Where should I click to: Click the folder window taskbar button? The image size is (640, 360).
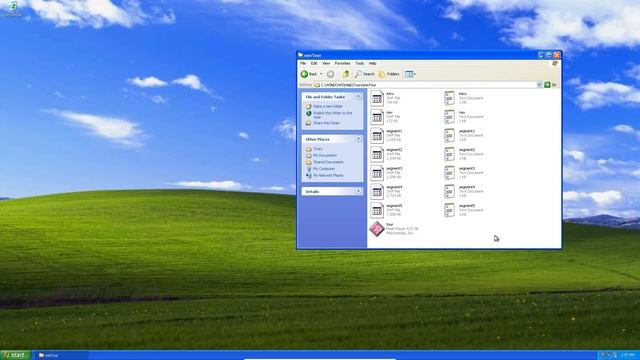point(61,355)
